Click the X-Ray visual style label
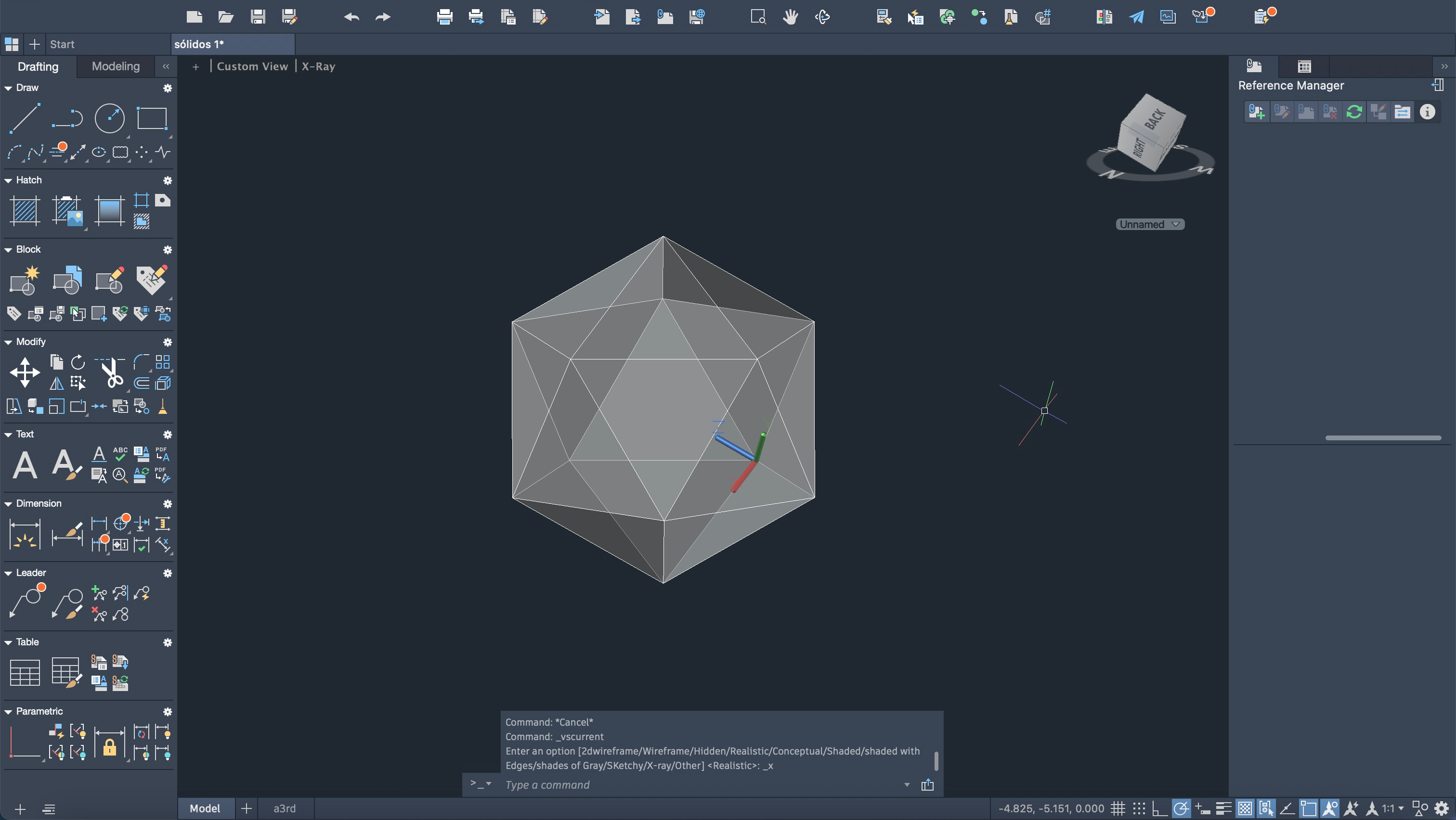The image size is (1456, 820). tap(318, 66)
